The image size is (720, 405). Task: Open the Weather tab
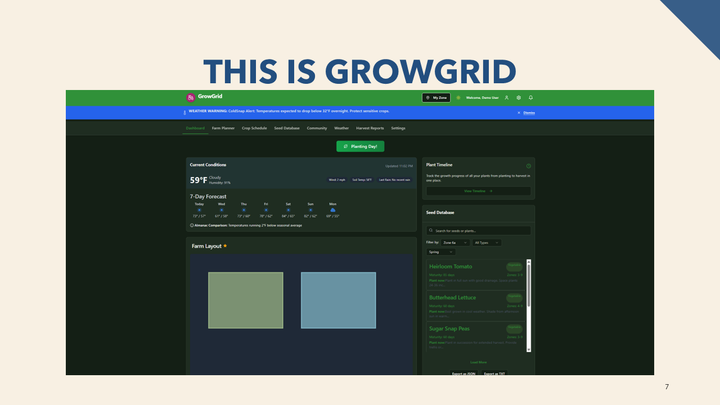coord(342,128)
